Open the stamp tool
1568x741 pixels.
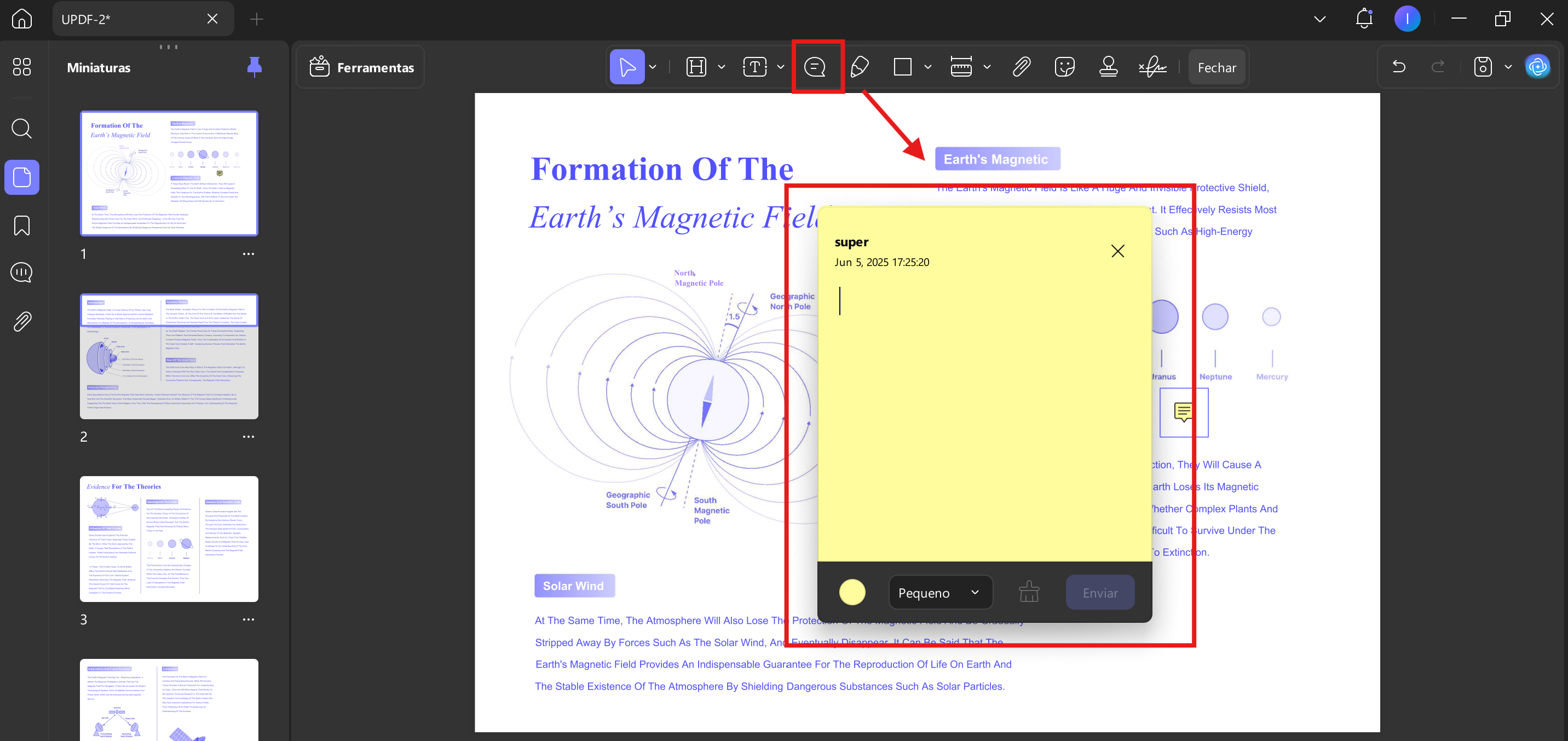pyautogui.click(x=1109, y=67)
